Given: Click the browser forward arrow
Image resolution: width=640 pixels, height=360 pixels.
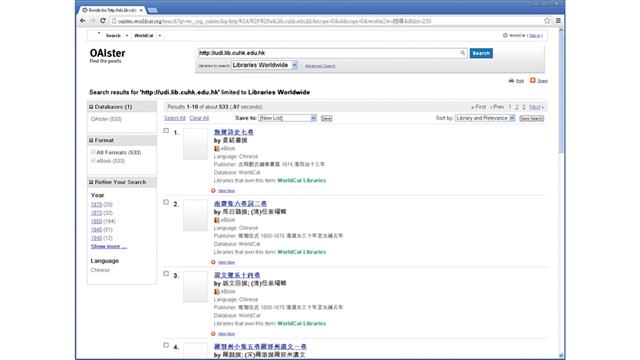Looking at the screenshot, I should pyautogui.click(x=93, y=20).
